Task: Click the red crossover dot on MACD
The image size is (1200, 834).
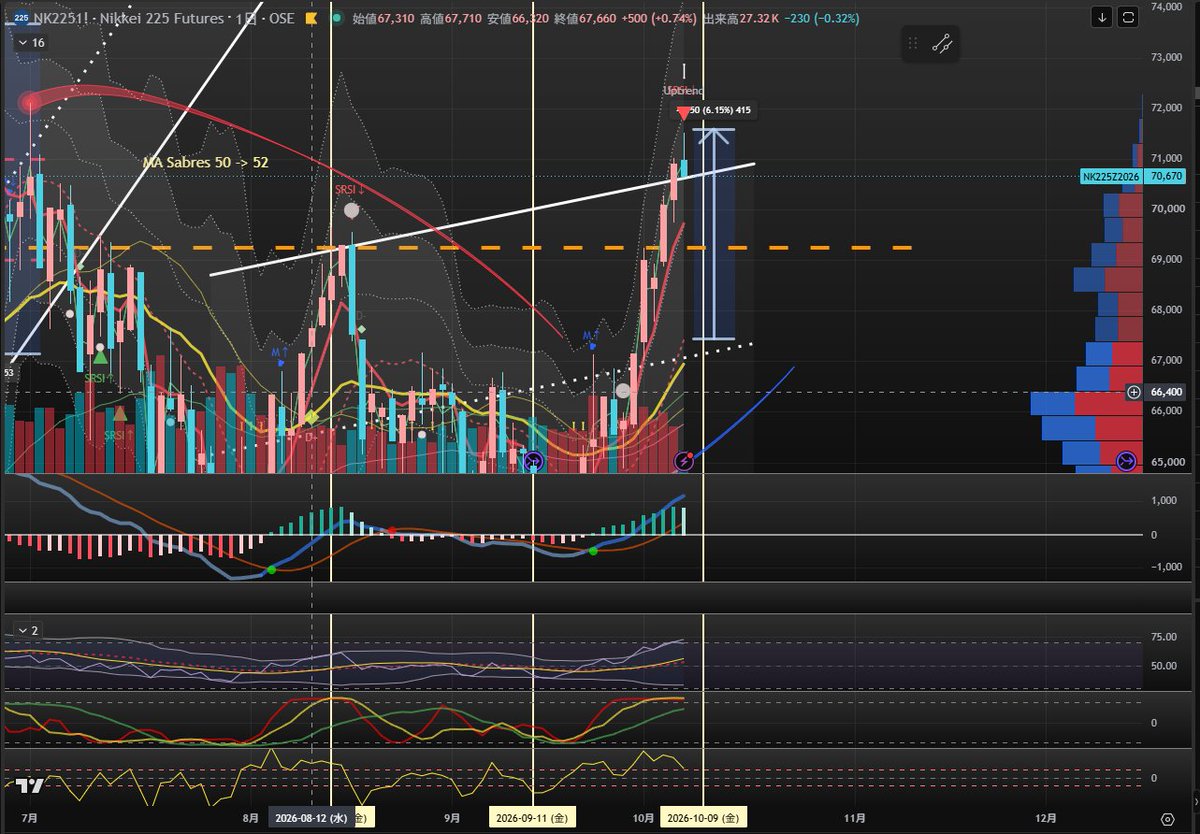Action: [x=392, y=530]
